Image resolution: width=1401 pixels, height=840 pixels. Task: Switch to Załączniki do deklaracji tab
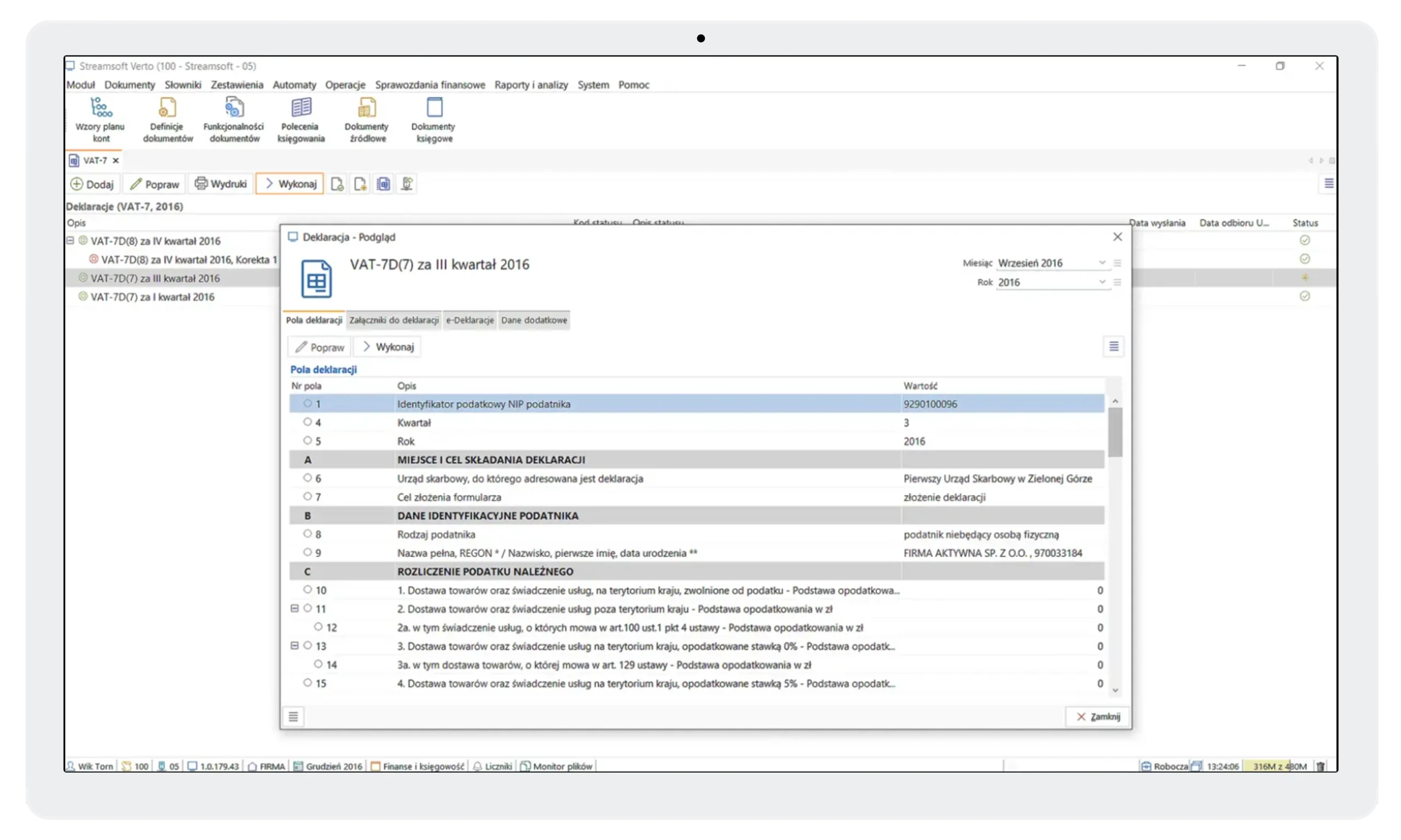pyautogui.click(x=394, y=320)
